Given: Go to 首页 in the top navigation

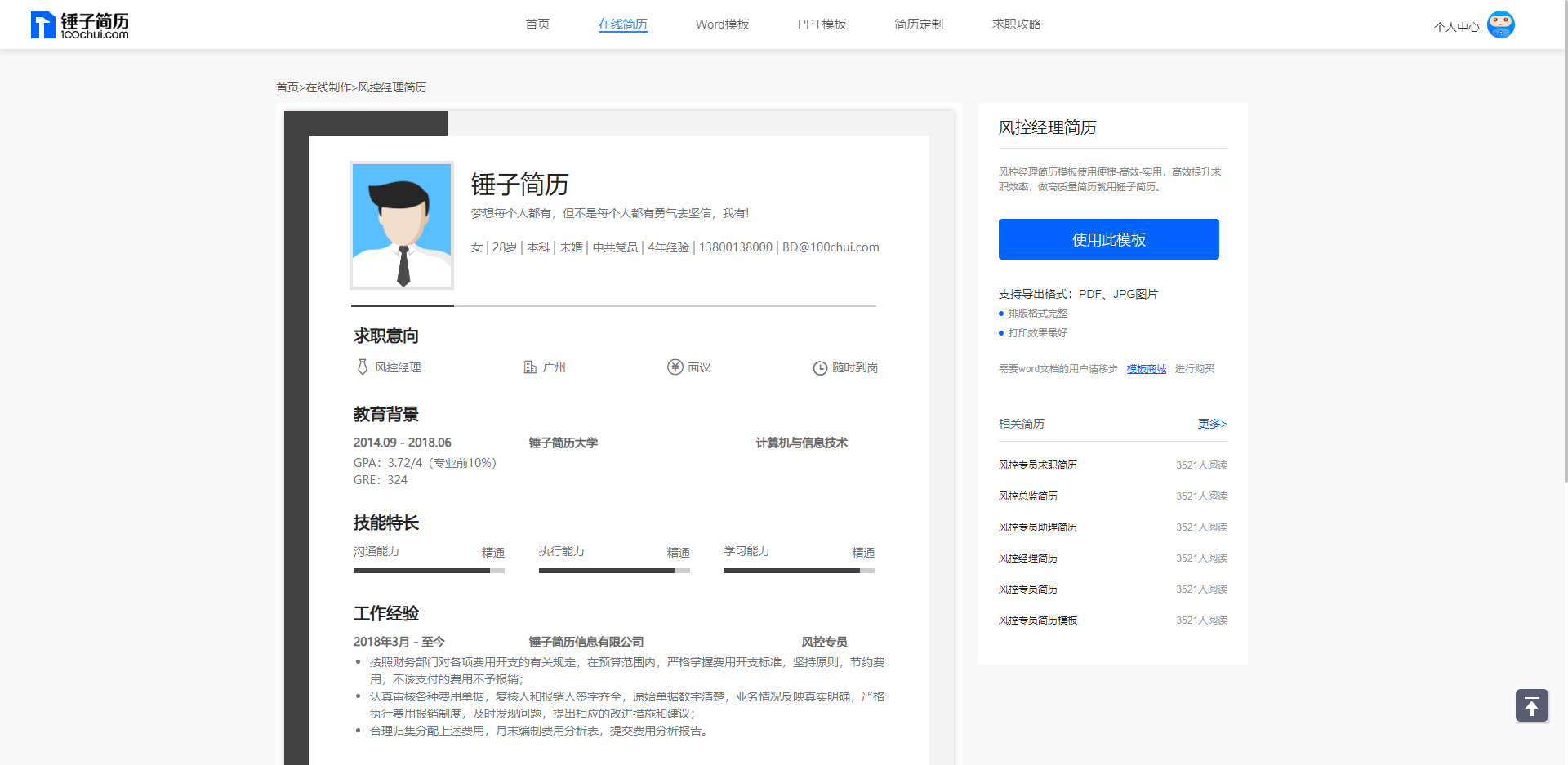Looking at the screenshot, I should click(x=537, y=24).
